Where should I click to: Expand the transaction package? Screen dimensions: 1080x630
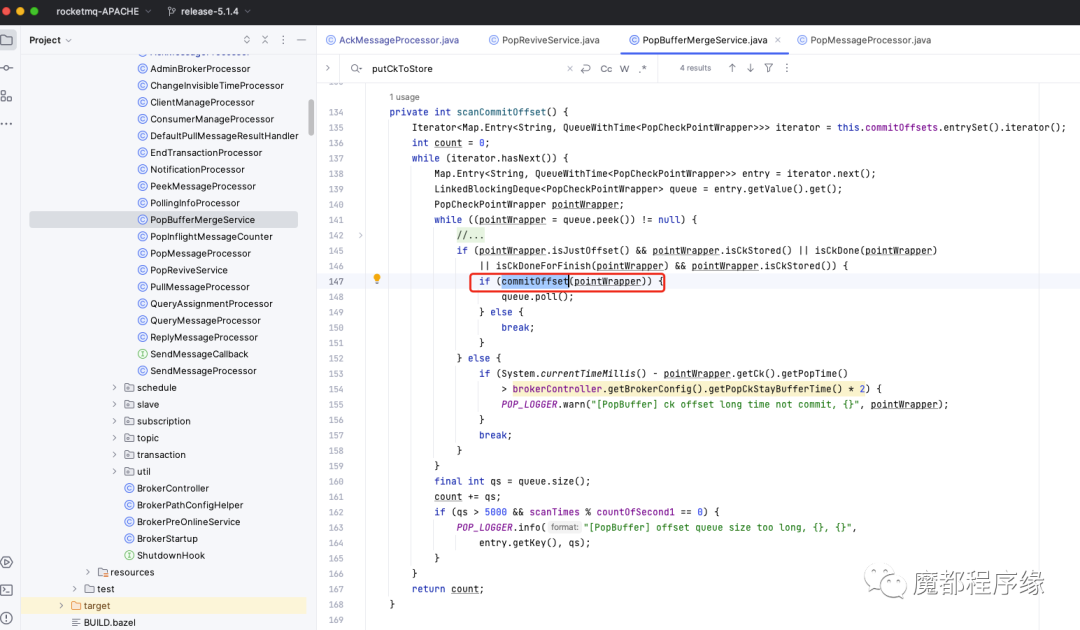coord(114,454)
